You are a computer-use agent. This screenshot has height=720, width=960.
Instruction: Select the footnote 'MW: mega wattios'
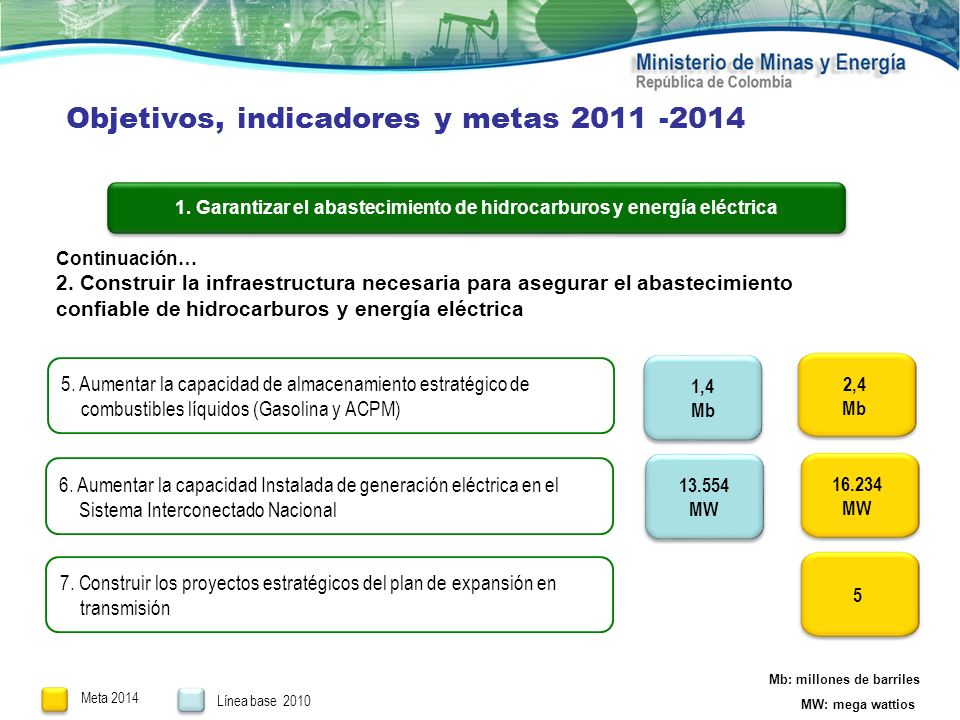click(x=857, y=705)
